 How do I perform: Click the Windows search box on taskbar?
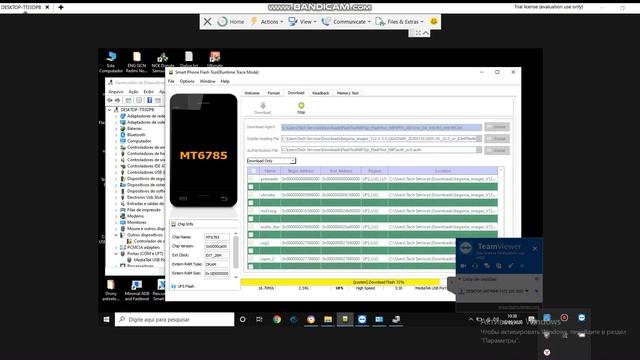tap(174, 319)
